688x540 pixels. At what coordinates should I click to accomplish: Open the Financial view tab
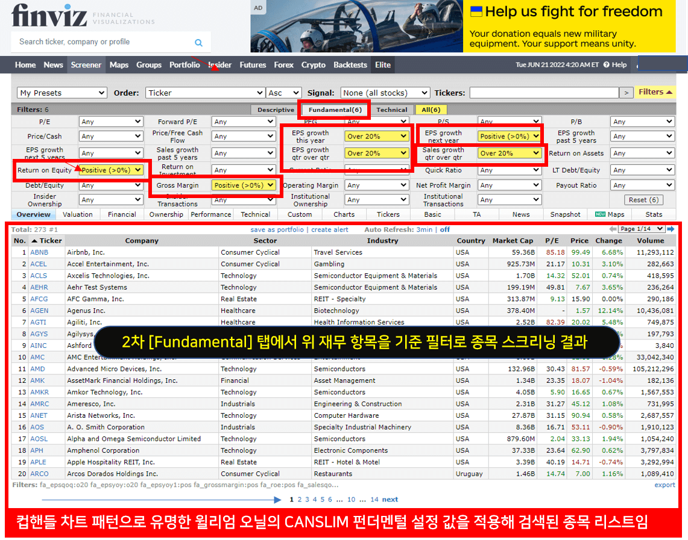(x=122, y=215)
